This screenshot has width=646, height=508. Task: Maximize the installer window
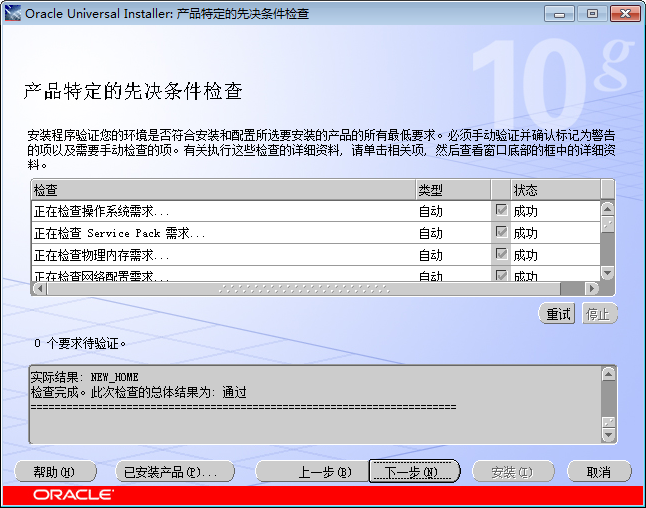pos(592,14)
